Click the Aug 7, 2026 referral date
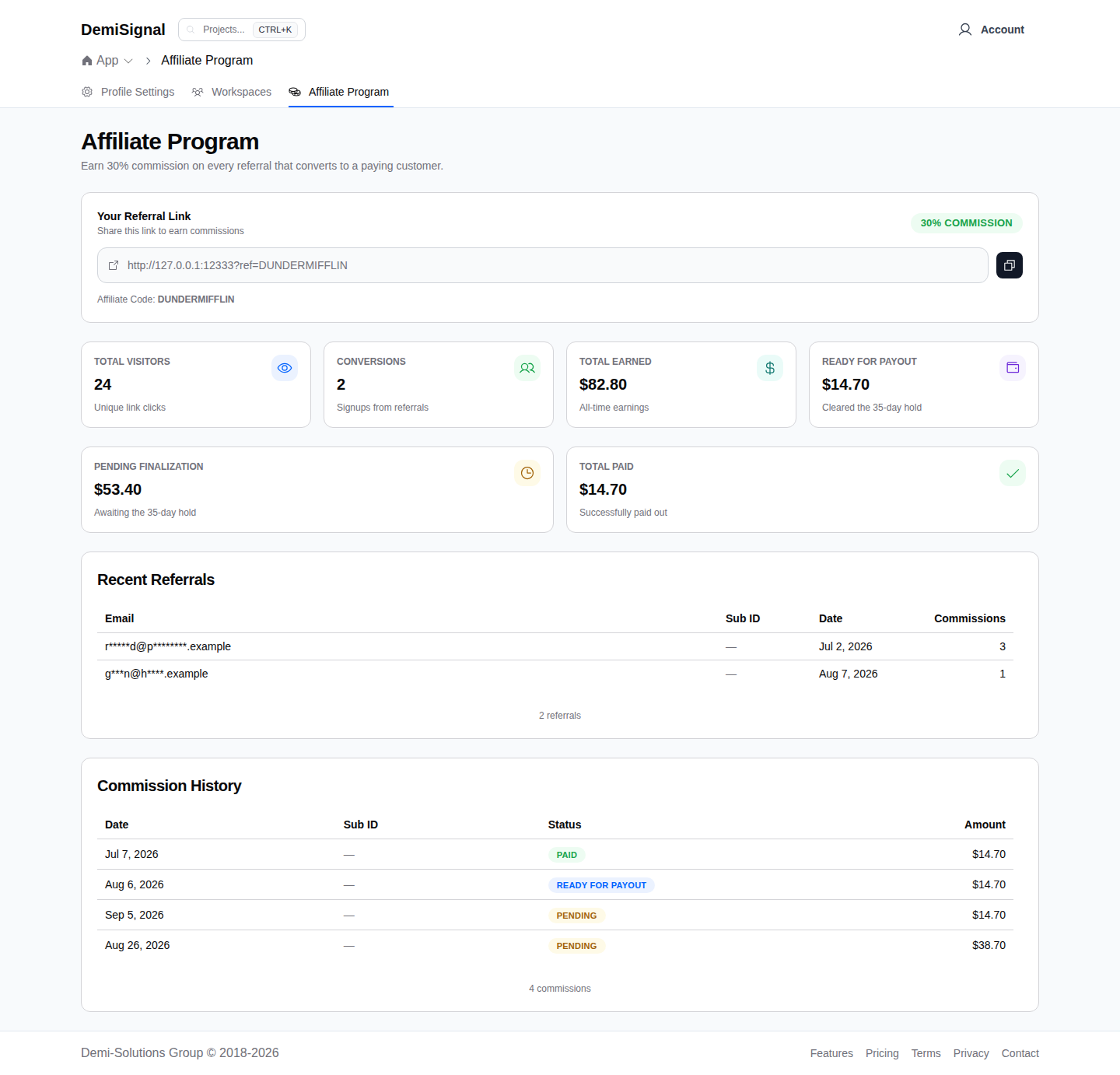The image size is (1120, 1075). click(848, 674)
